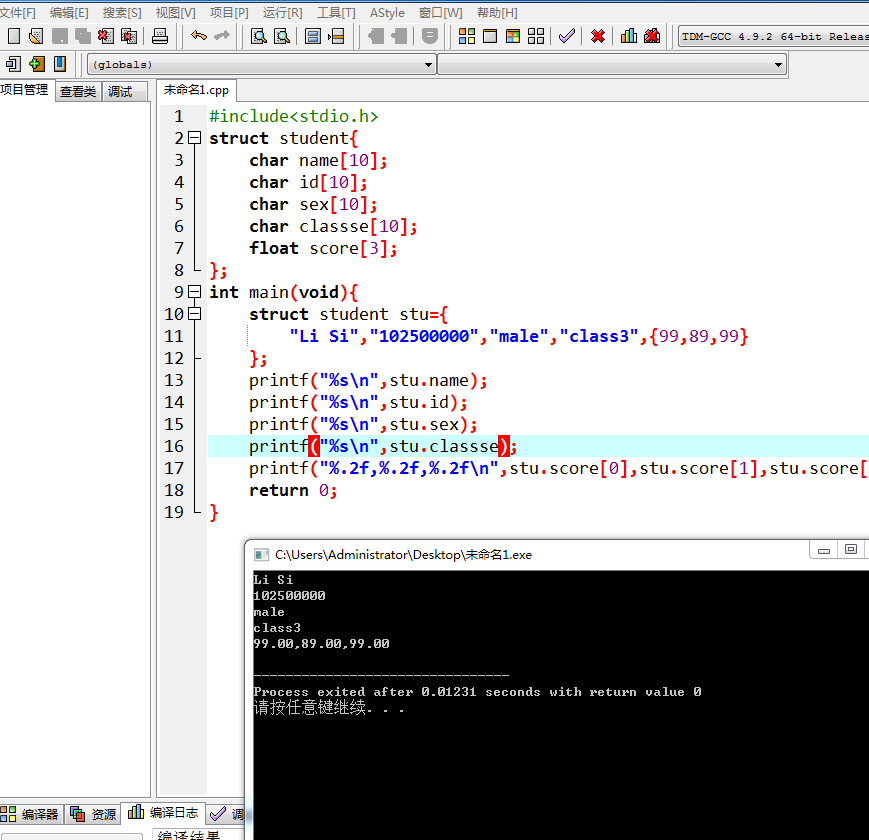The width and height of the screenshot is (869, 840).
Task: Open profile analysis bar-chart icon
Action: (x=628, y=37)
